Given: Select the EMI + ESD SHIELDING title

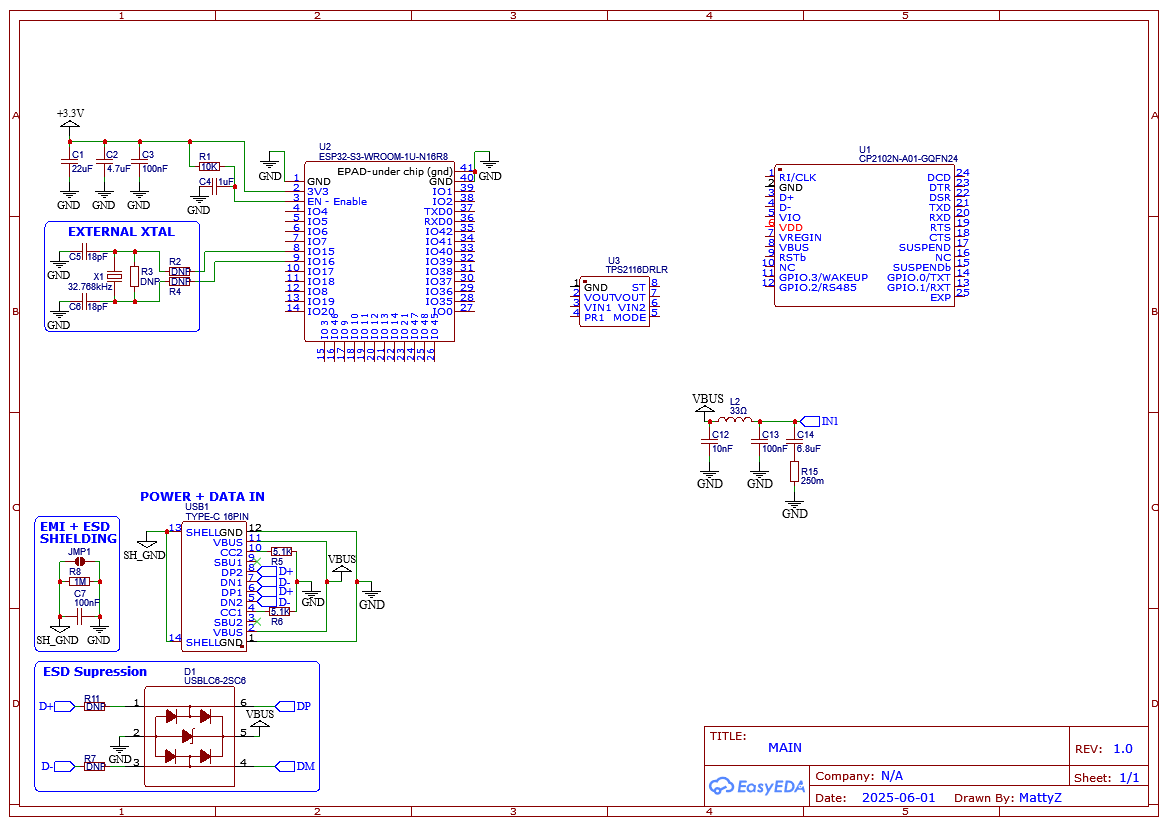Looking at the screenshot, I should click(78, 532).
